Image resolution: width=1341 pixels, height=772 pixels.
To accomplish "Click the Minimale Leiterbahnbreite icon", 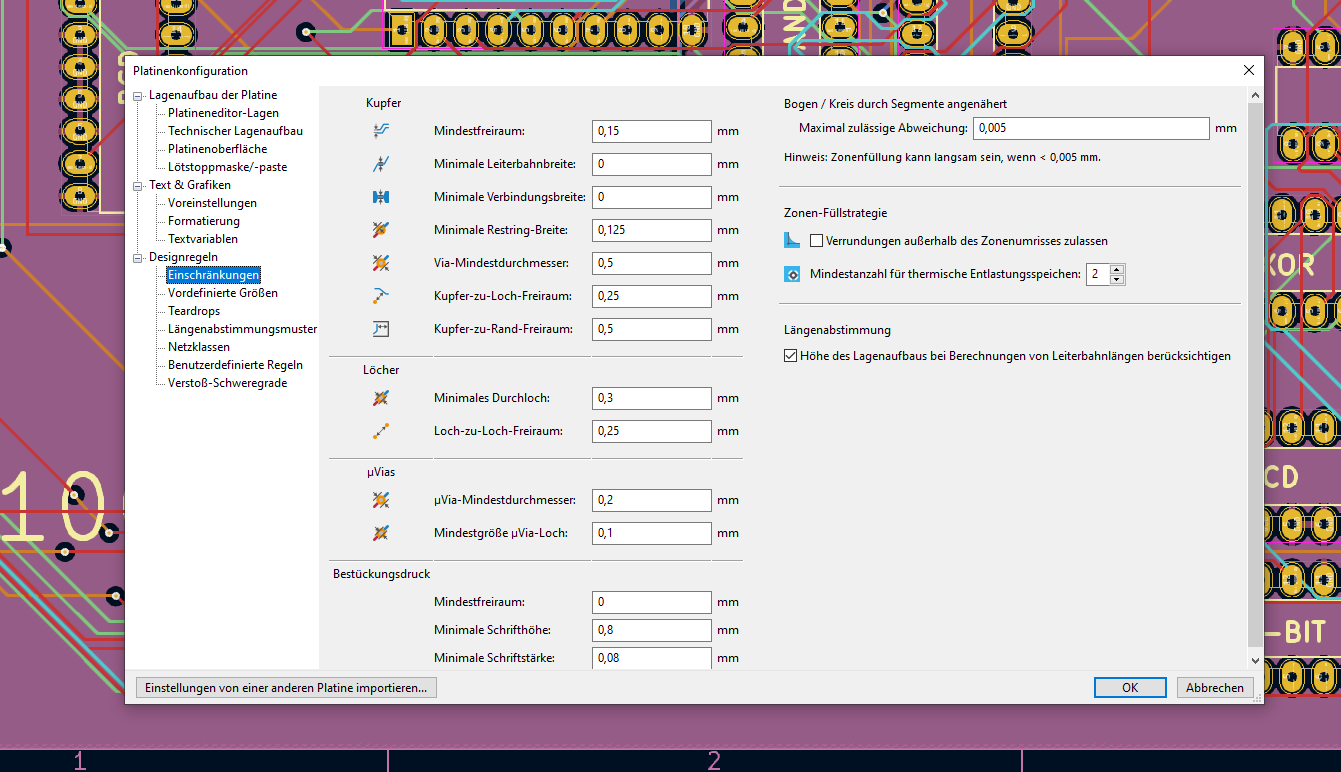I will click(x=380, y=164).
